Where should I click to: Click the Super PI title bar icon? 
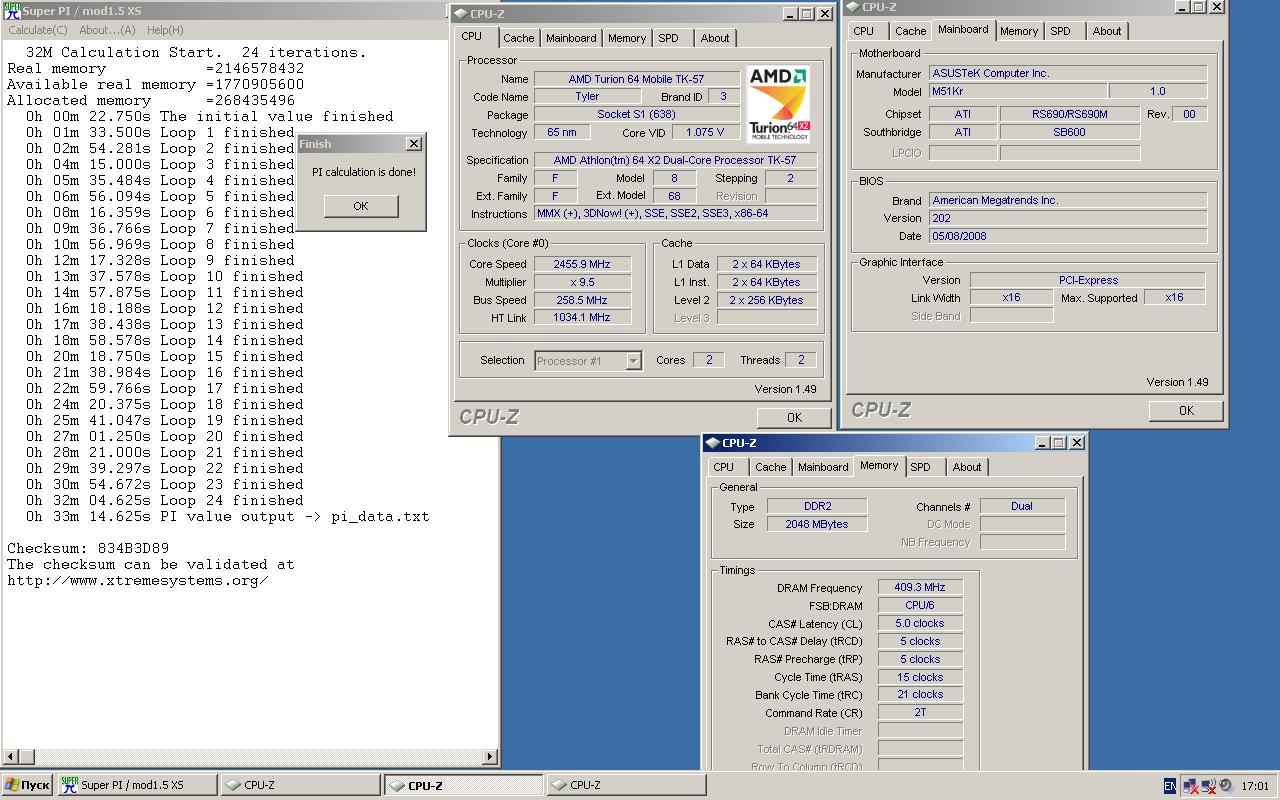[11, 12]
